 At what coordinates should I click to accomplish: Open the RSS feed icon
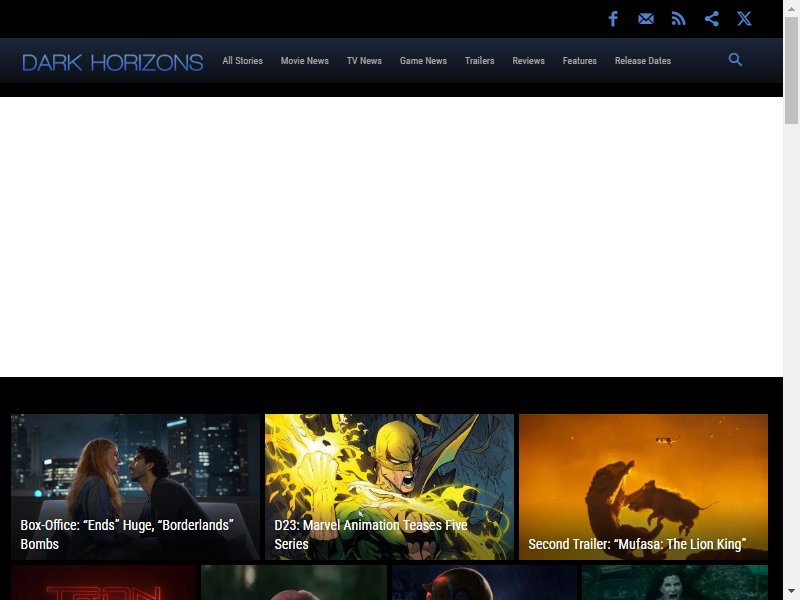point(679,19)
